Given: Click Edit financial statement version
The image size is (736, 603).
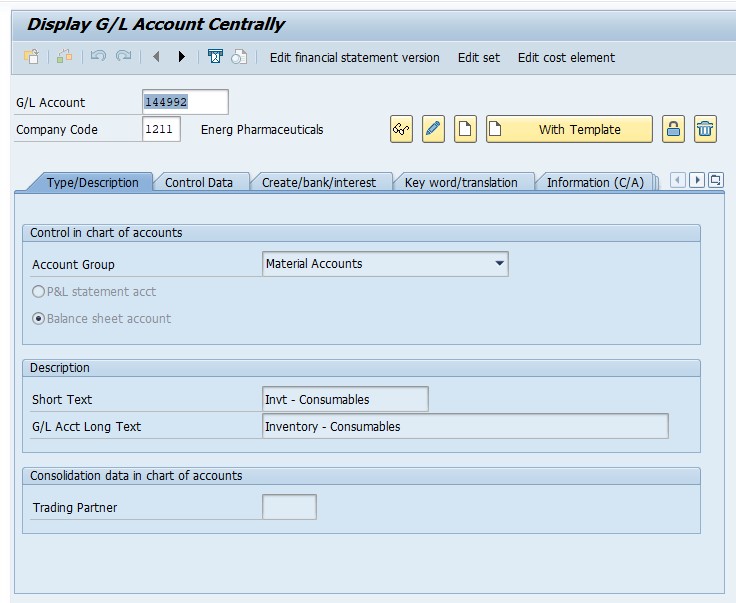Looking at the screenshot, I should tap(354, 57).
